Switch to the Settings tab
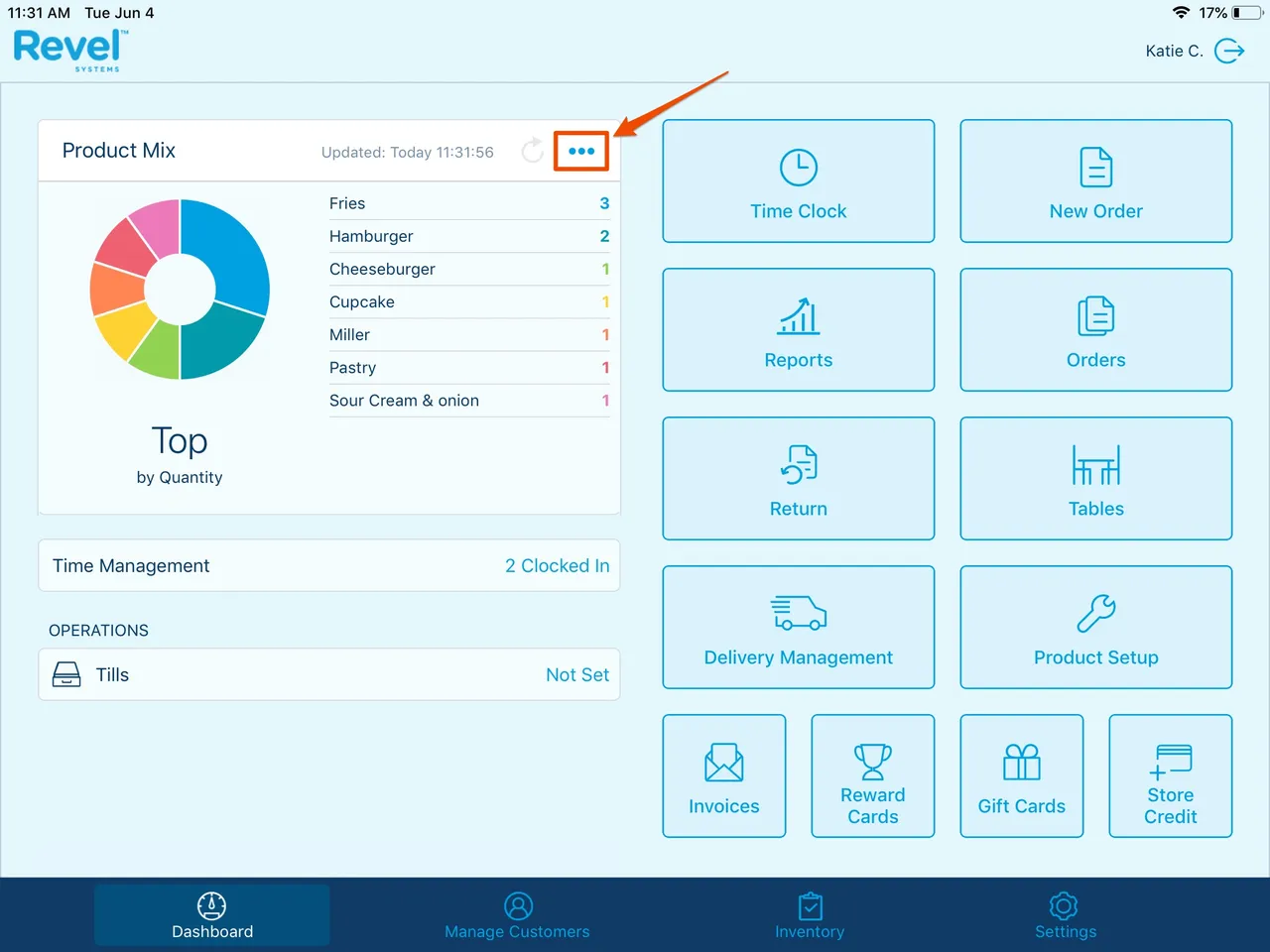This screenshot has width=1270, height=952. coord(1066,915)
